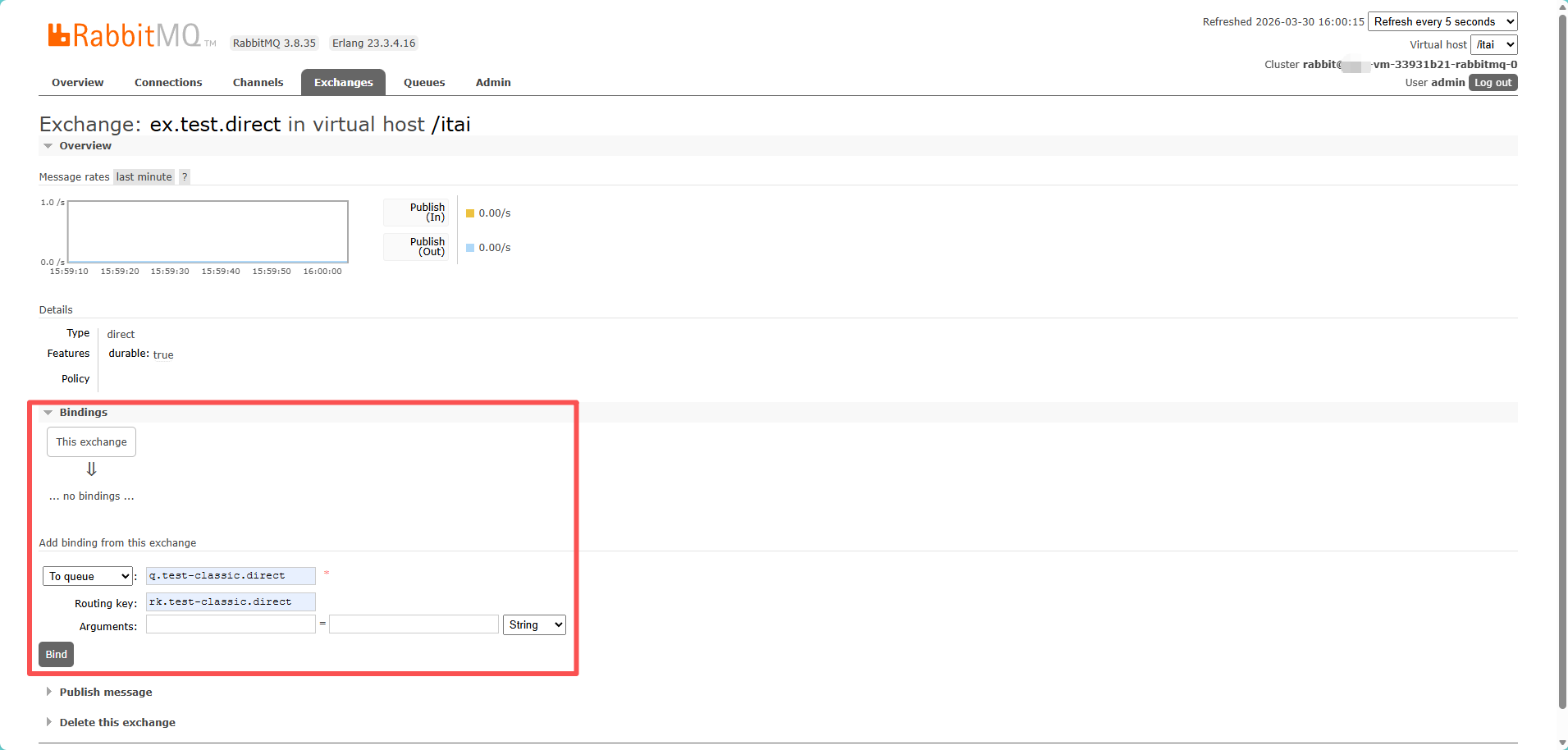The height and width of the screenshot is (750, 1568).
Task: Click the Arguments key input field
Action: click(231, 624)
